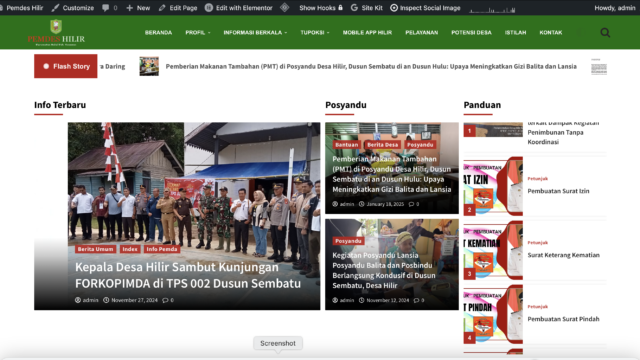Image resolution: width=640 pixels, height=360 pixels.
Task: Click Petunjuk label above Pembuatan Surat Pindah
Action: (x=538, y=307)
